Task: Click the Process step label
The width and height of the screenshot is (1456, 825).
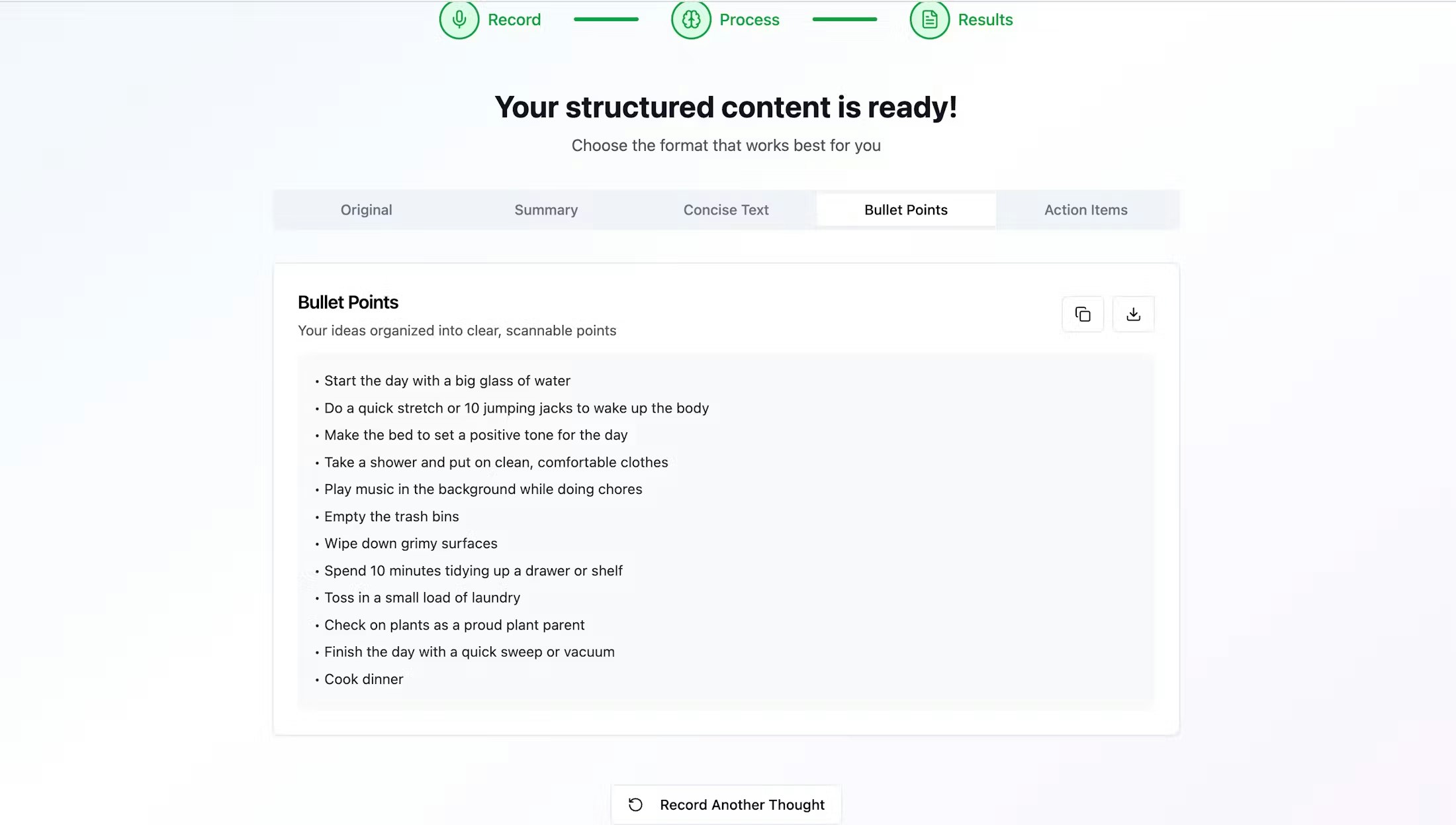Action: click(749, 20)
